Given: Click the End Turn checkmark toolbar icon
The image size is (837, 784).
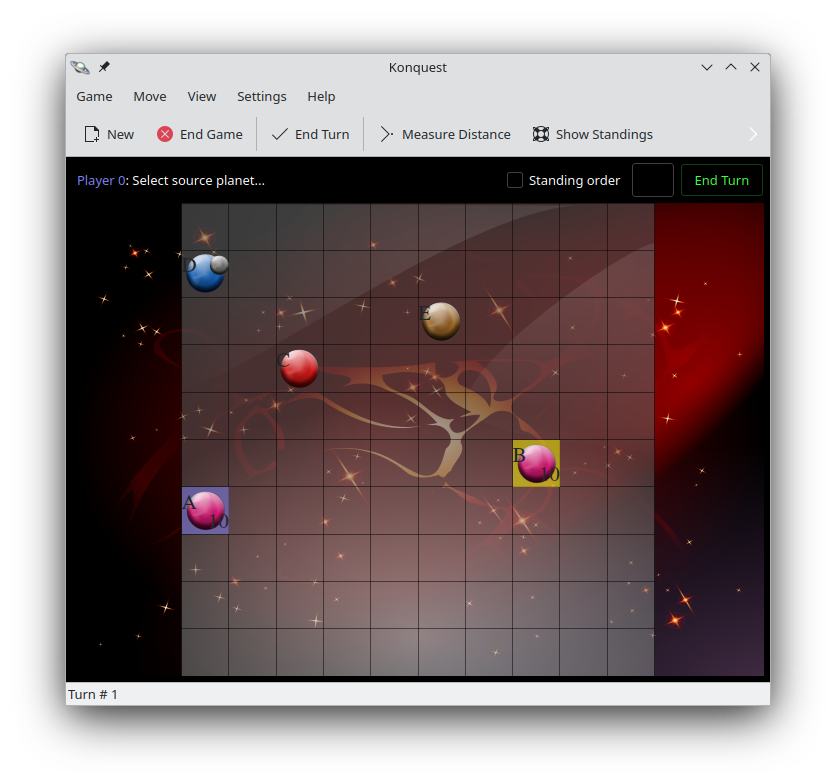Looking at the screenshot, I should pos(280,134).
